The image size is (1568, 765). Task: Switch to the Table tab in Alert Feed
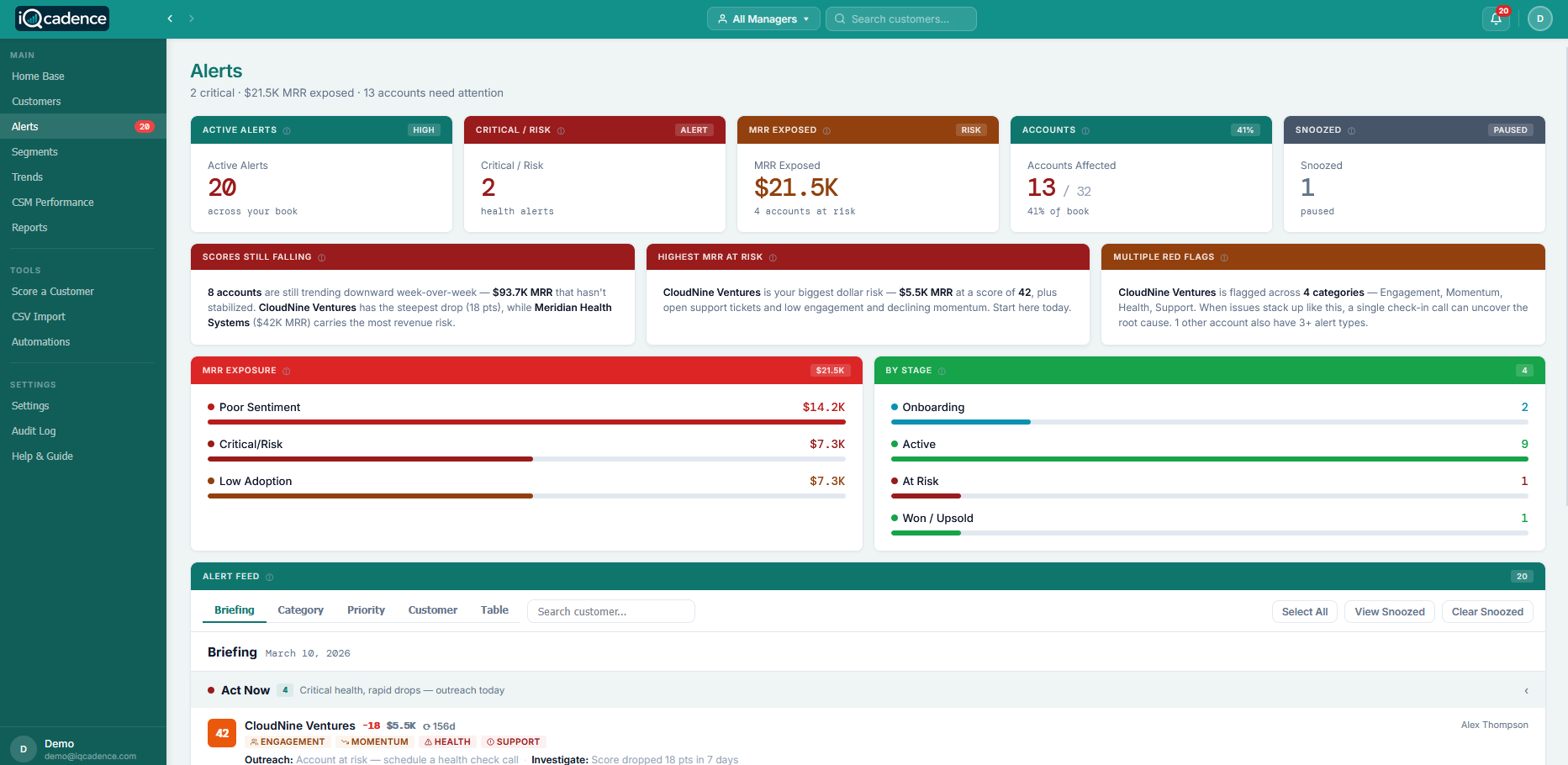click(x=494, y=610)
